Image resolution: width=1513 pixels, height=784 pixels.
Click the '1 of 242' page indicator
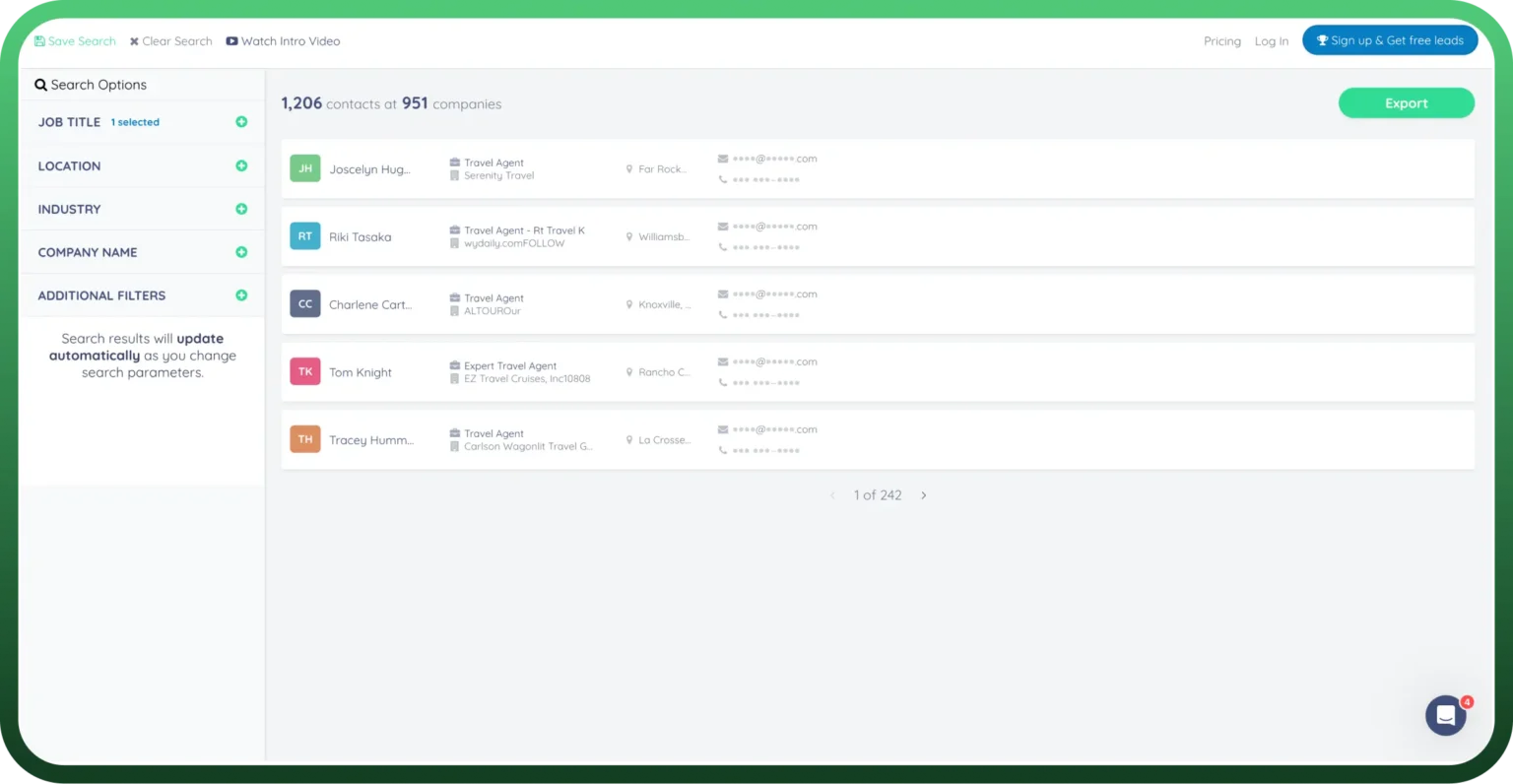click(878, 495)
